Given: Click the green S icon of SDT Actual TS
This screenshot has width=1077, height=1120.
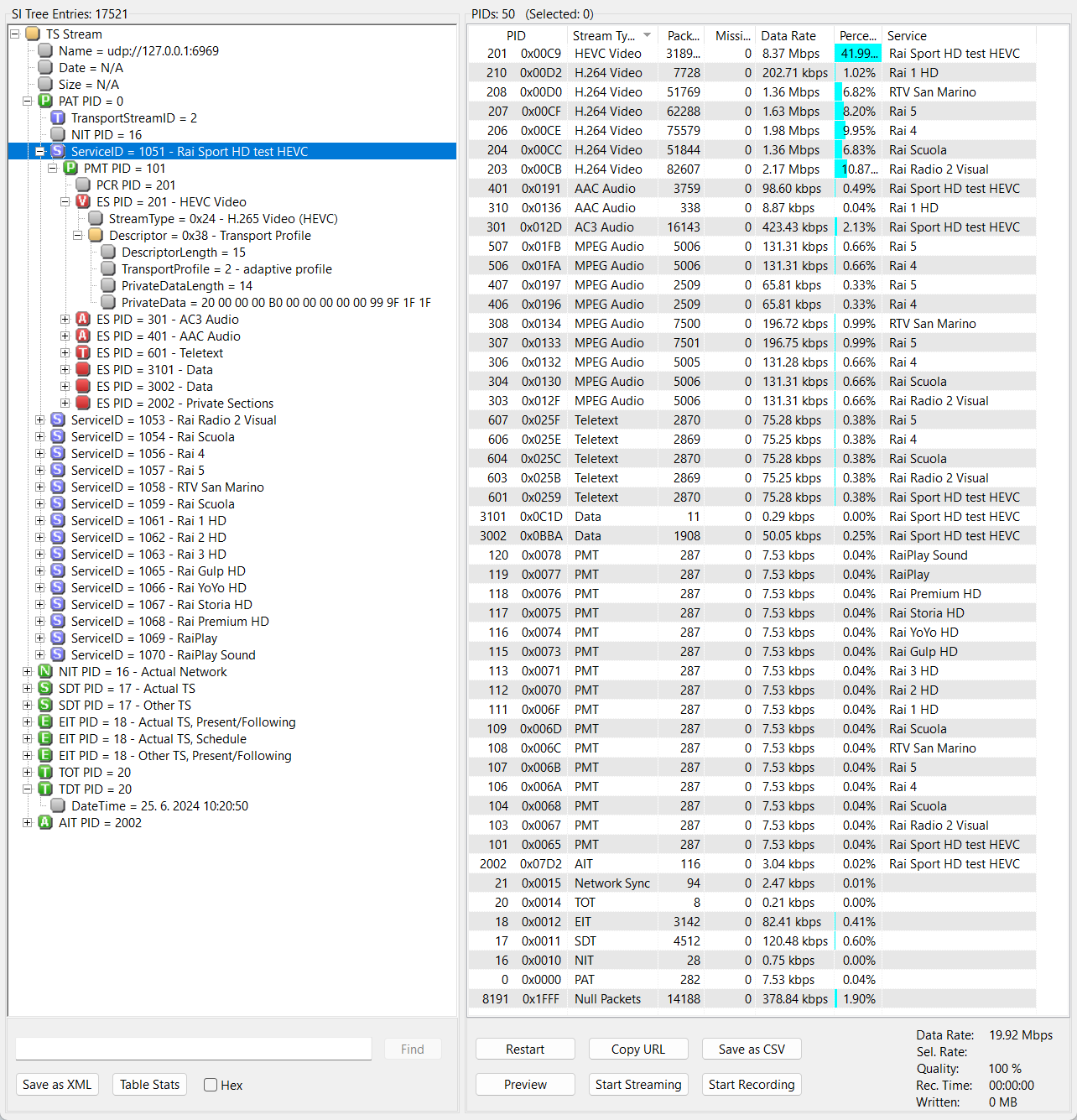Looking at the screenshot, I should click(45, 689).
